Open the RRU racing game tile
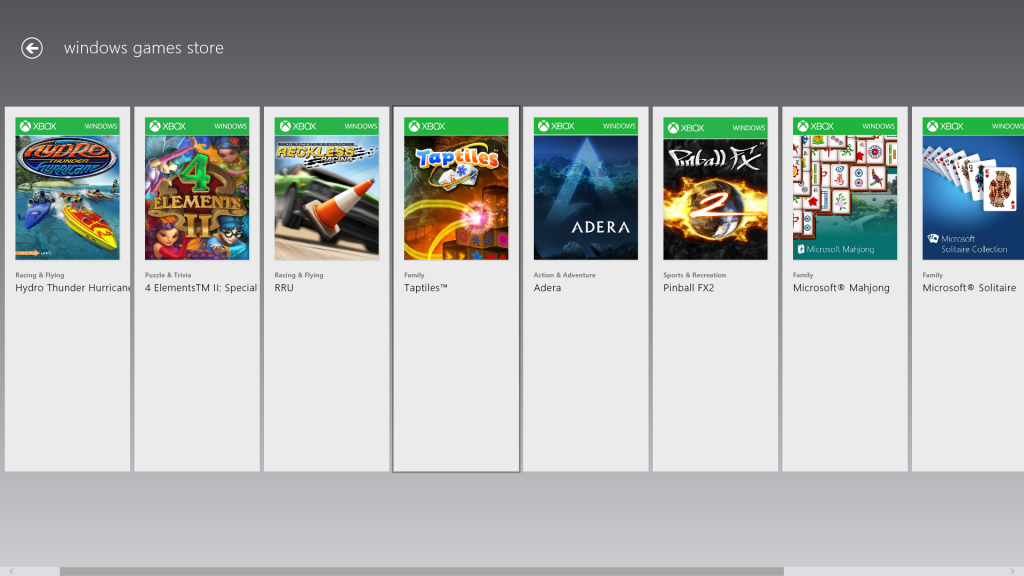 (x=326, y=190)
